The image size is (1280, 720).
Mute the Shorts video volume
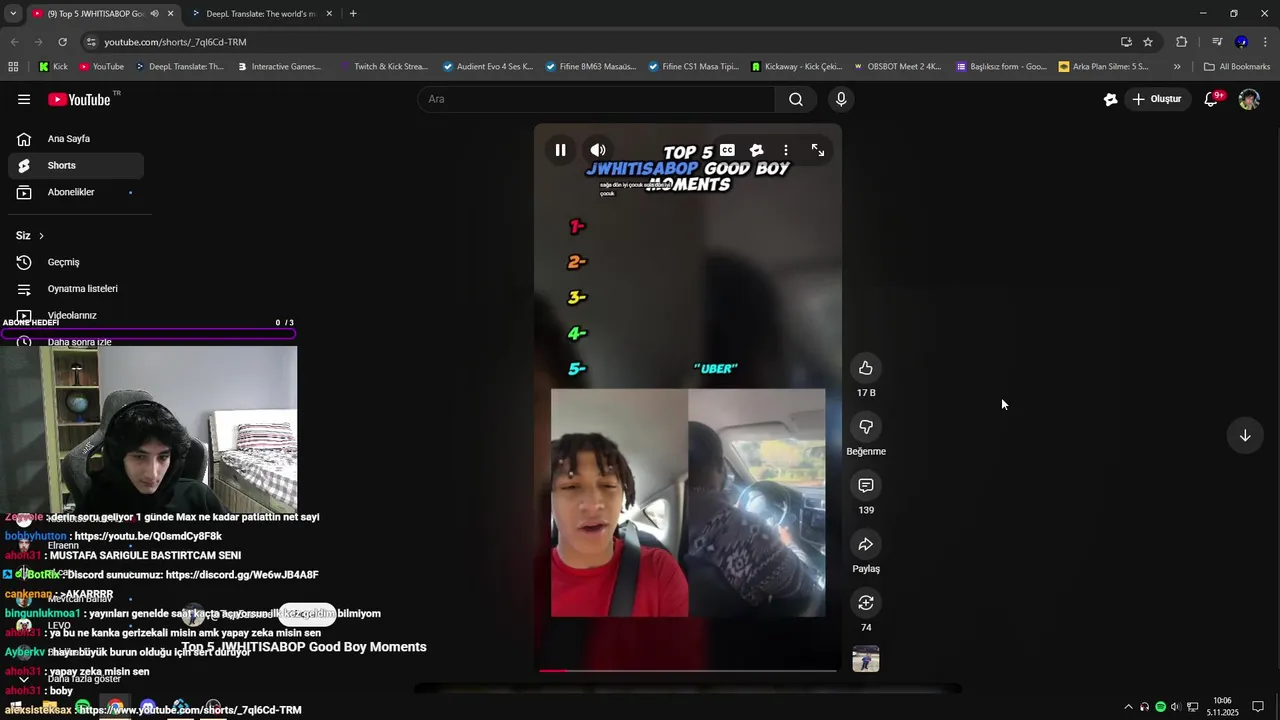pyautogui.click(x=598, y=150)
